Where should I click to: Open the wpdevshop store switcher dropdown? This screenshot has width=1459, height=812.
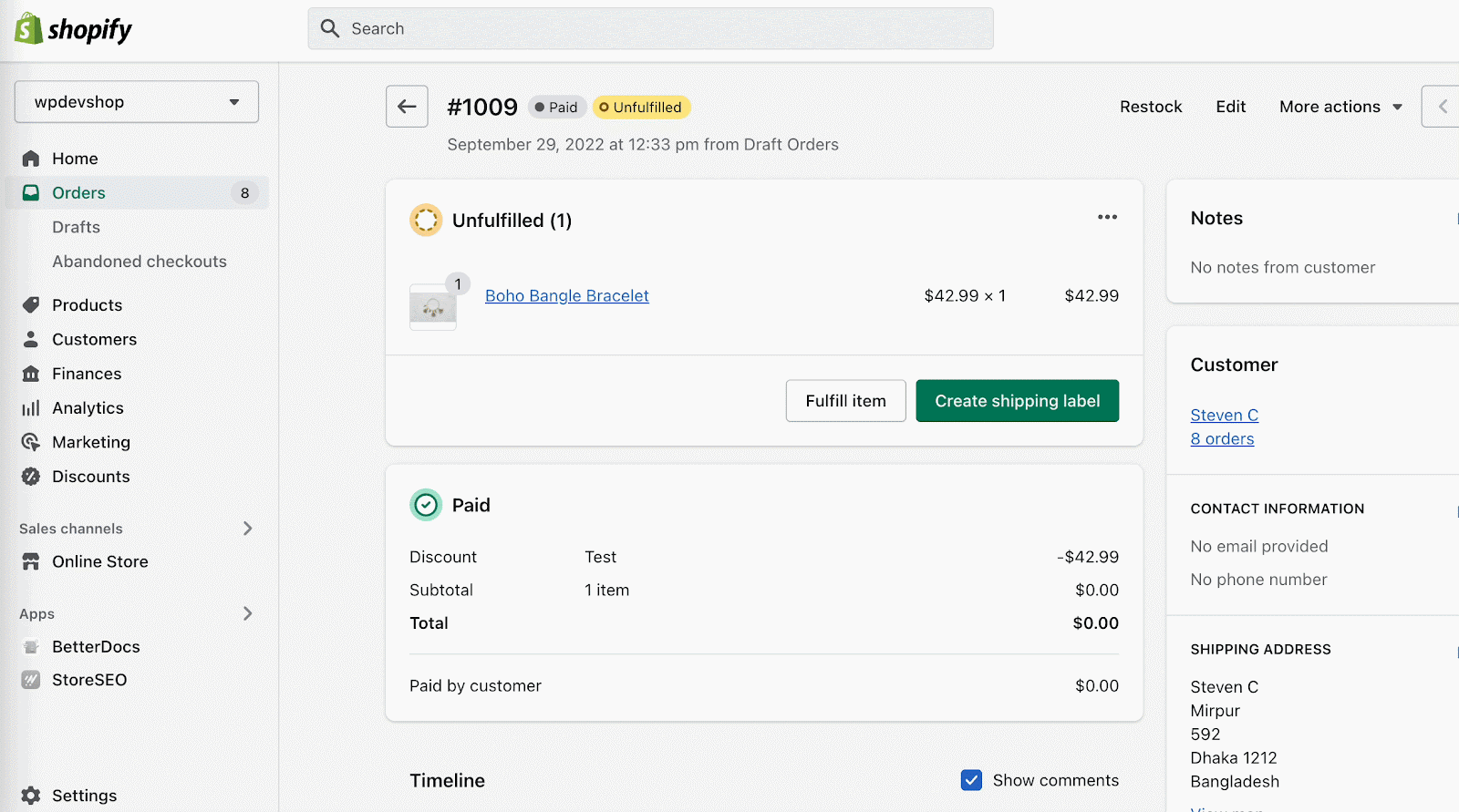click(137, 102)
